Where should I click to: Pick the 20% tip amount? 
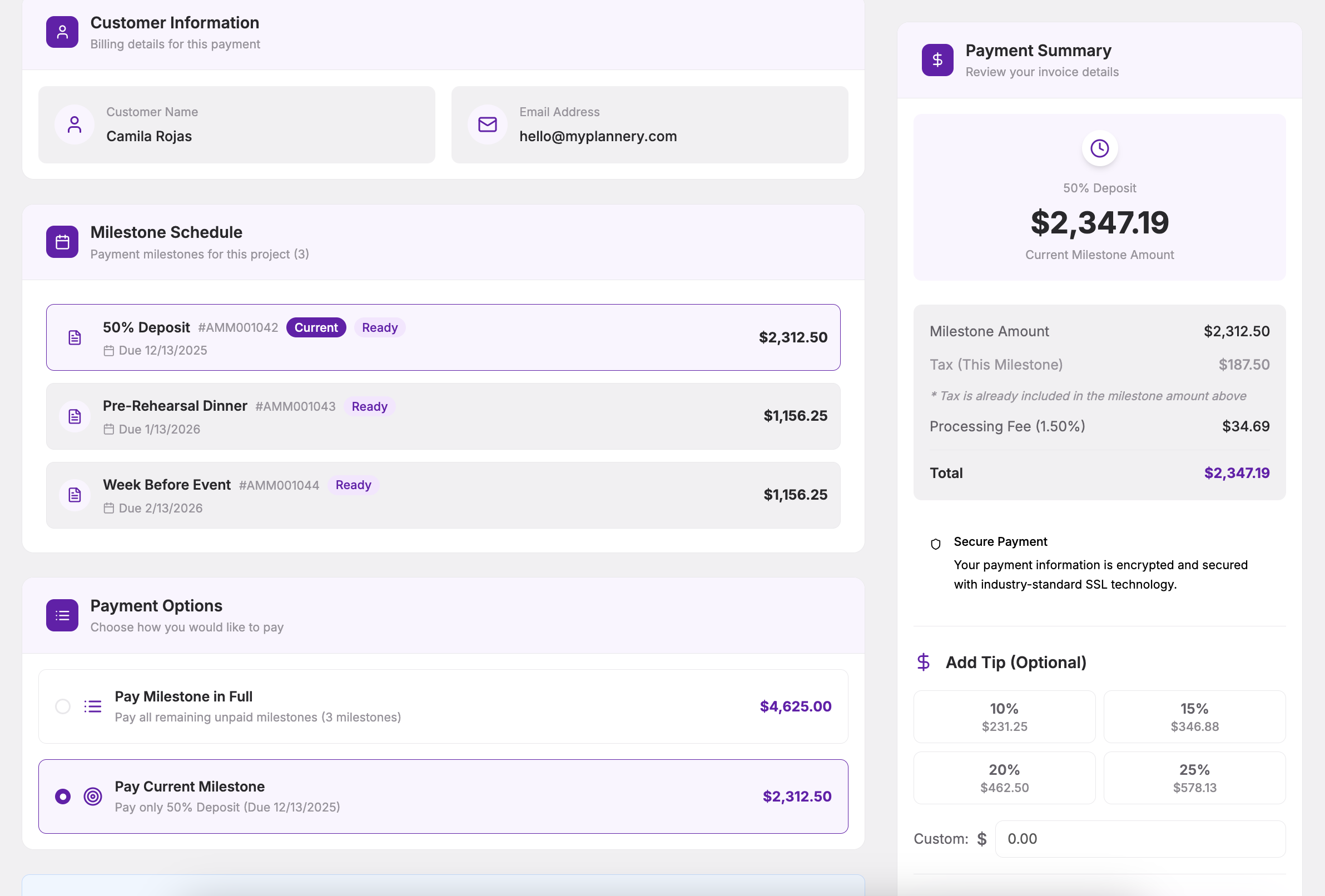(x=1004, y=778)
